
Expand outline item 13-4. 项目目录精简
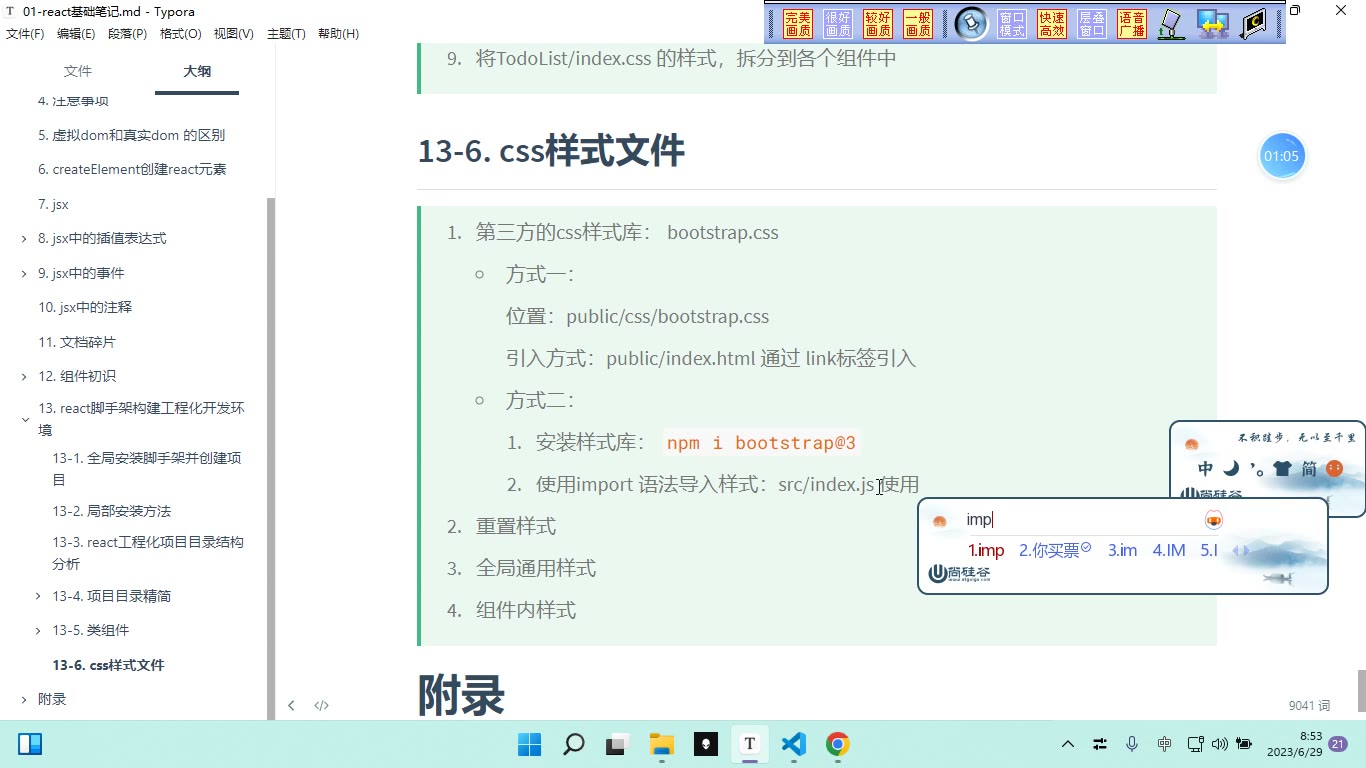point(38,596)
